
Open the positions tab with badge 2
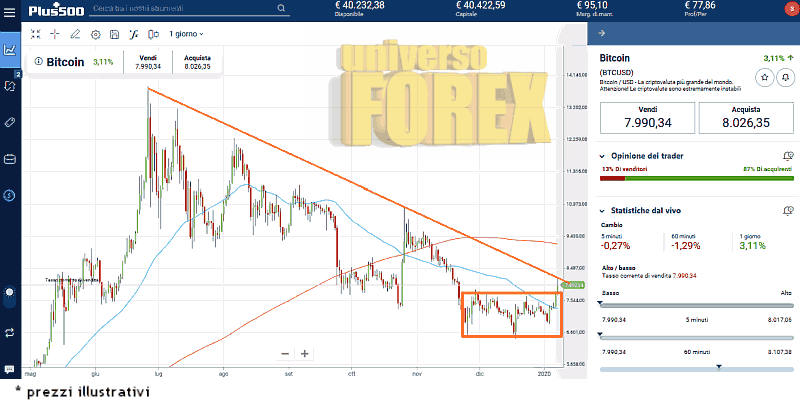pos(10,85)
